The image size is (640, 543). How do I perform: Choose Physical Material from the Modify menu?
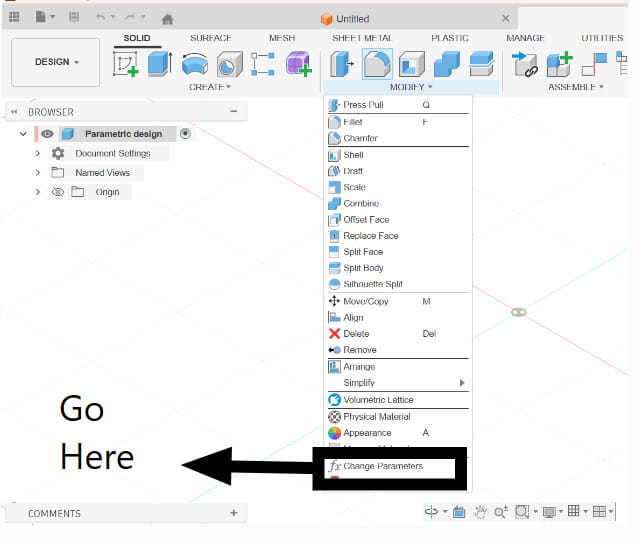click(x=398, y=417)
